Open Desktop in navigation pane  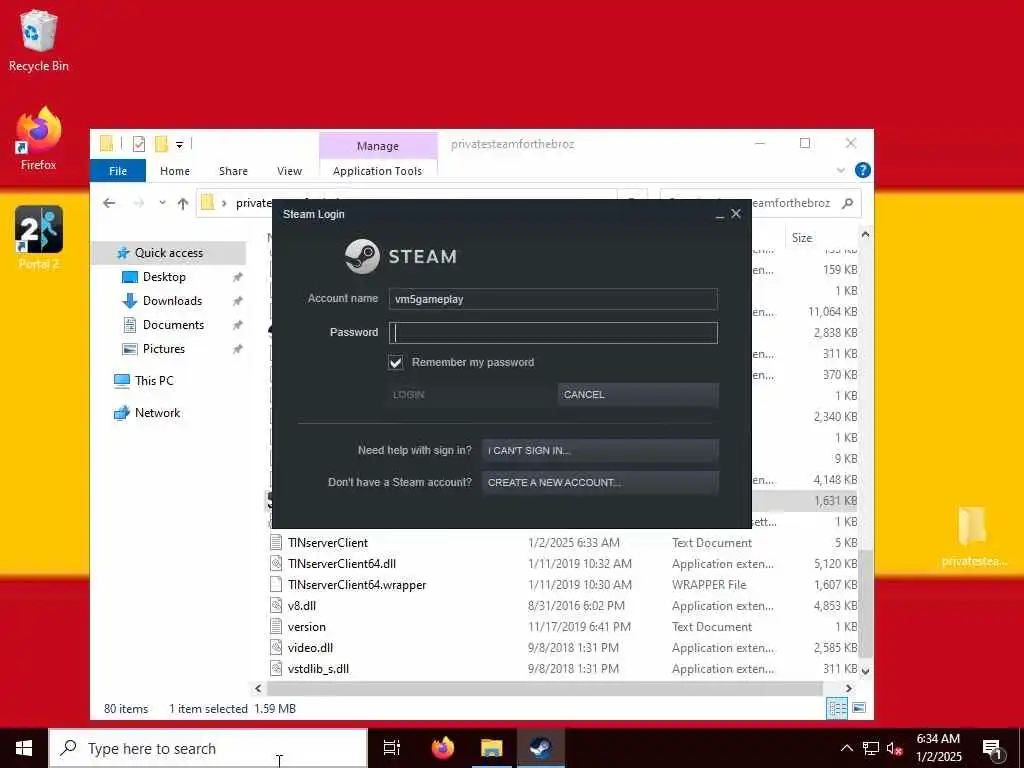[164, 277]
